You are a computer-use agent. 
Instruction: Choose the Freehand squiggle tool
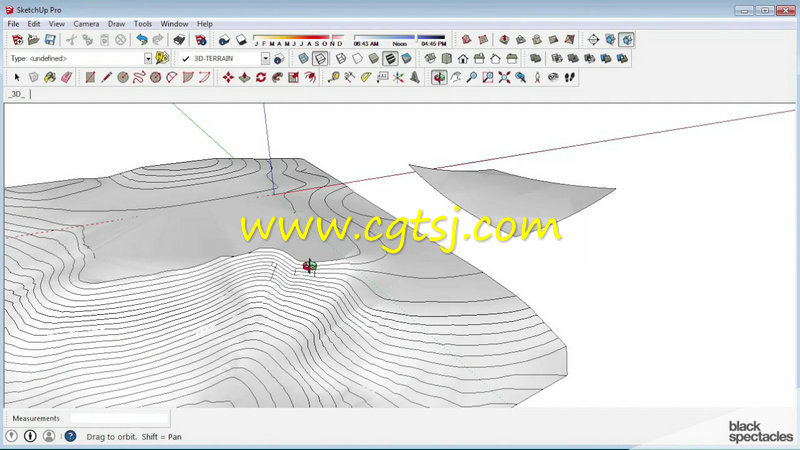(x=139, y=77)
